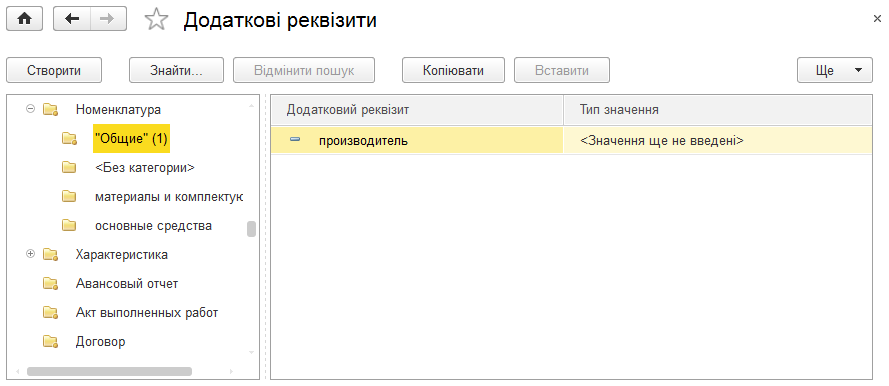Click the Номенклатура folder icon

(51, 109)
